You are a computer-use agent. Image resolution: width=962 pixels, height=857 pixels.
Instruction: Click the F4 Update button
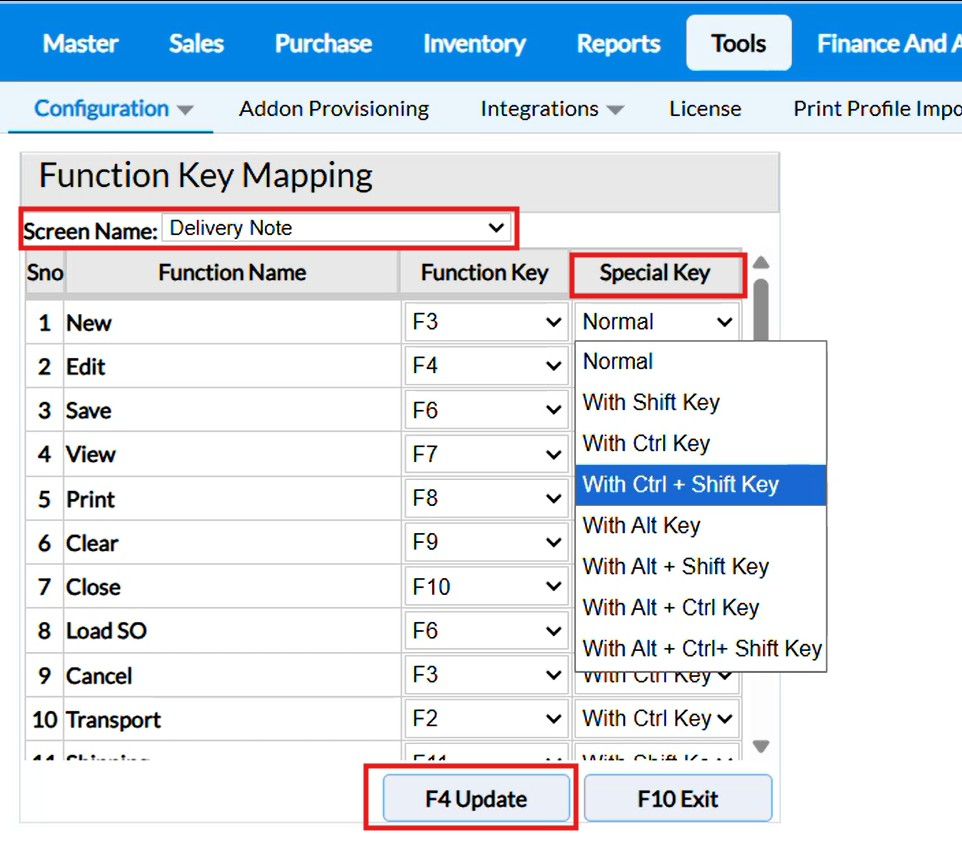[x=475, y=799]
